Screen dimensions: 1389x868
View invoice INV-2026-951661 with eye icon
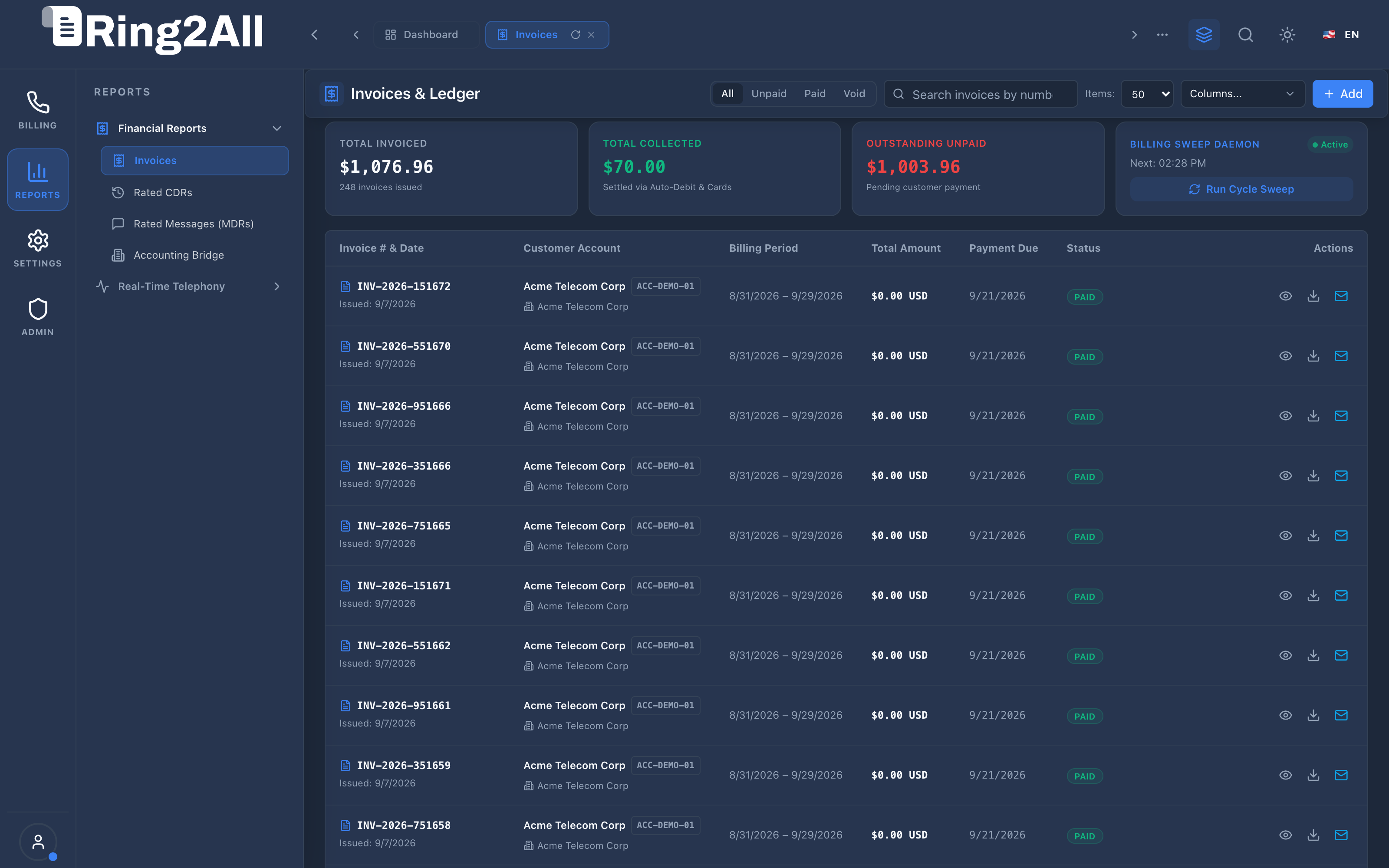click(1286, 715)
